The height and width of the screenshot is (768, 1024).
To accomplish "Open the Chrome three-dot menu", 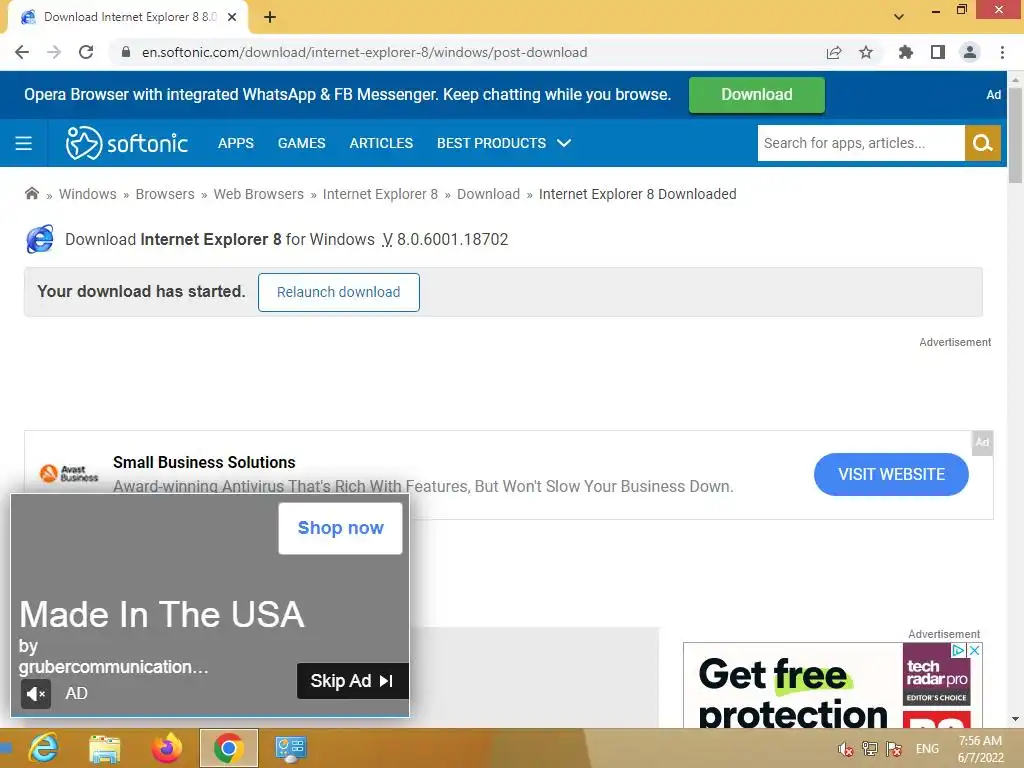I will click(x=1002, y=52).
